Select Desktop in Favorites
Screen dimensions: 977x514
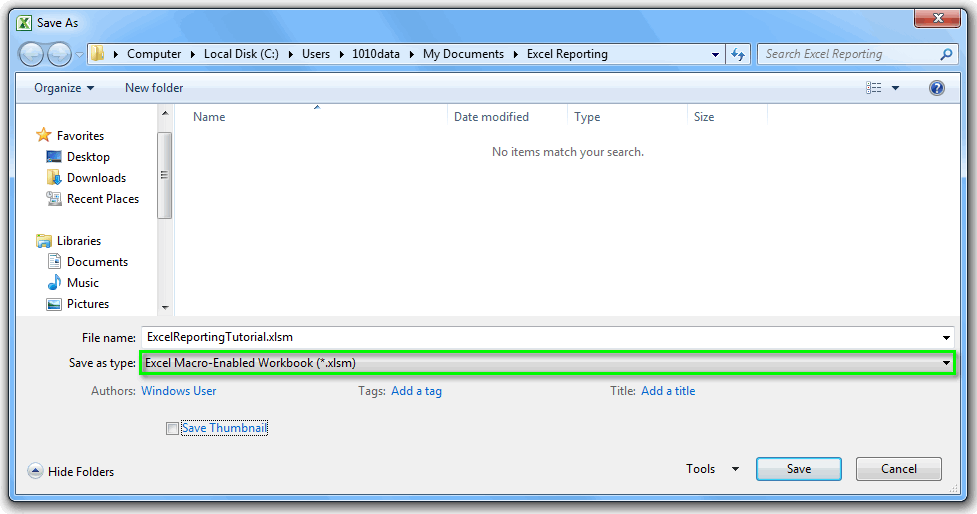88,157
